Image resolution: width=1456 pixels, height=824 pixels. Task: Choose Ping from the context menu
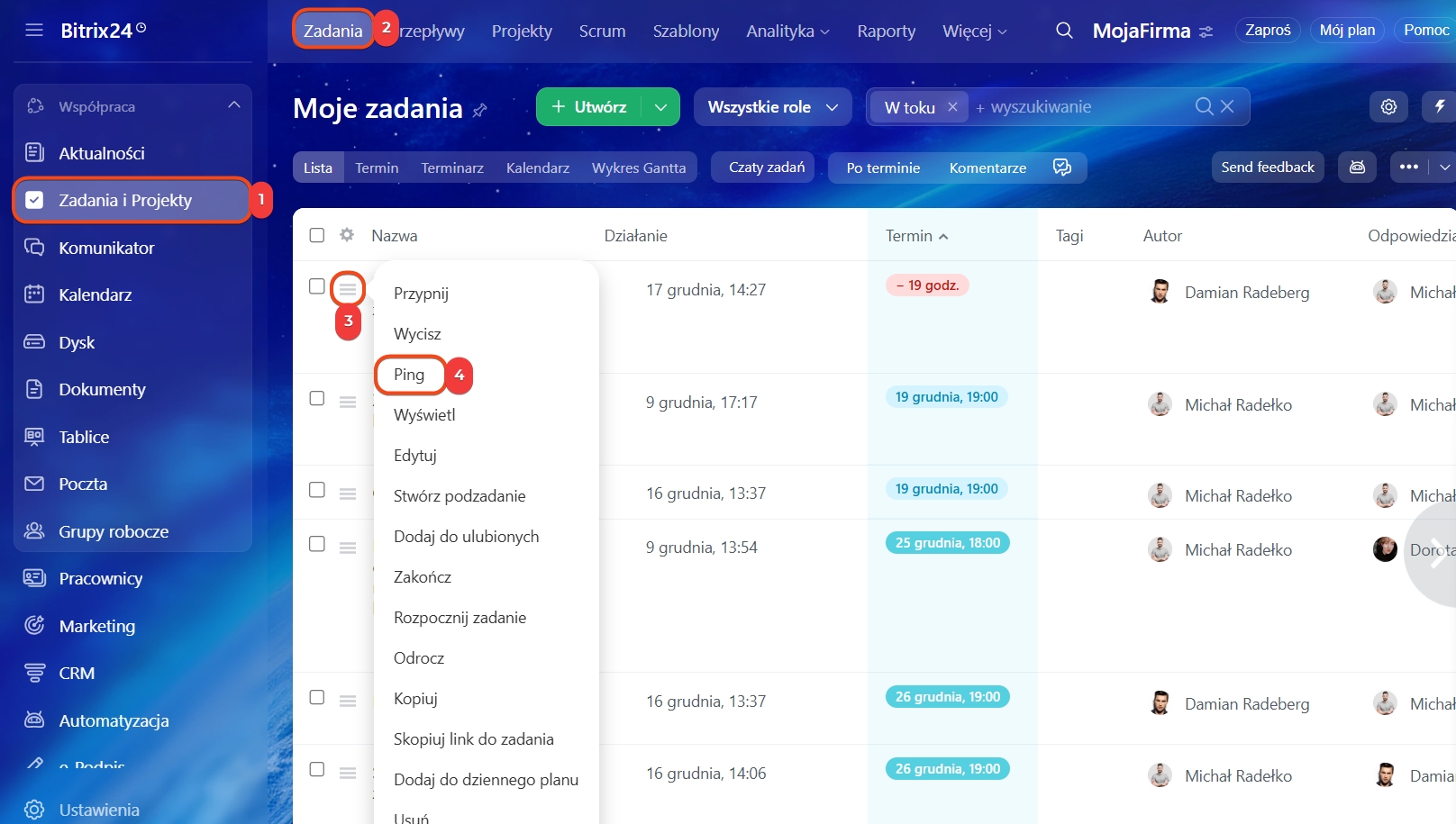pos(409,375)
